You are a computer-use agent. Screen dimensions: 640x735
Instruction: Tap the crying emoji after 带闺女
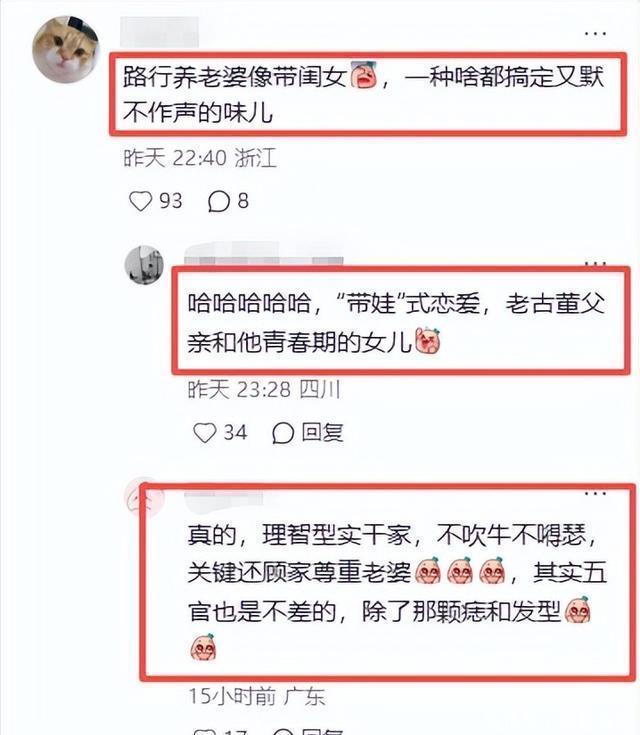click(363, 75)
